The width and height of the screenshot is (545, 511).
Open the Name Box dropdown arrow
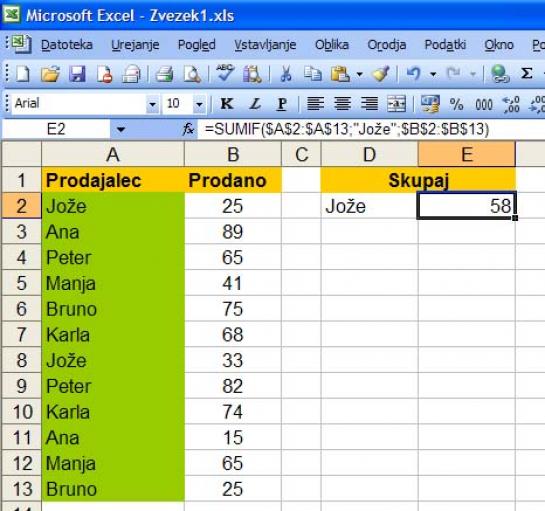click(121, 130)
